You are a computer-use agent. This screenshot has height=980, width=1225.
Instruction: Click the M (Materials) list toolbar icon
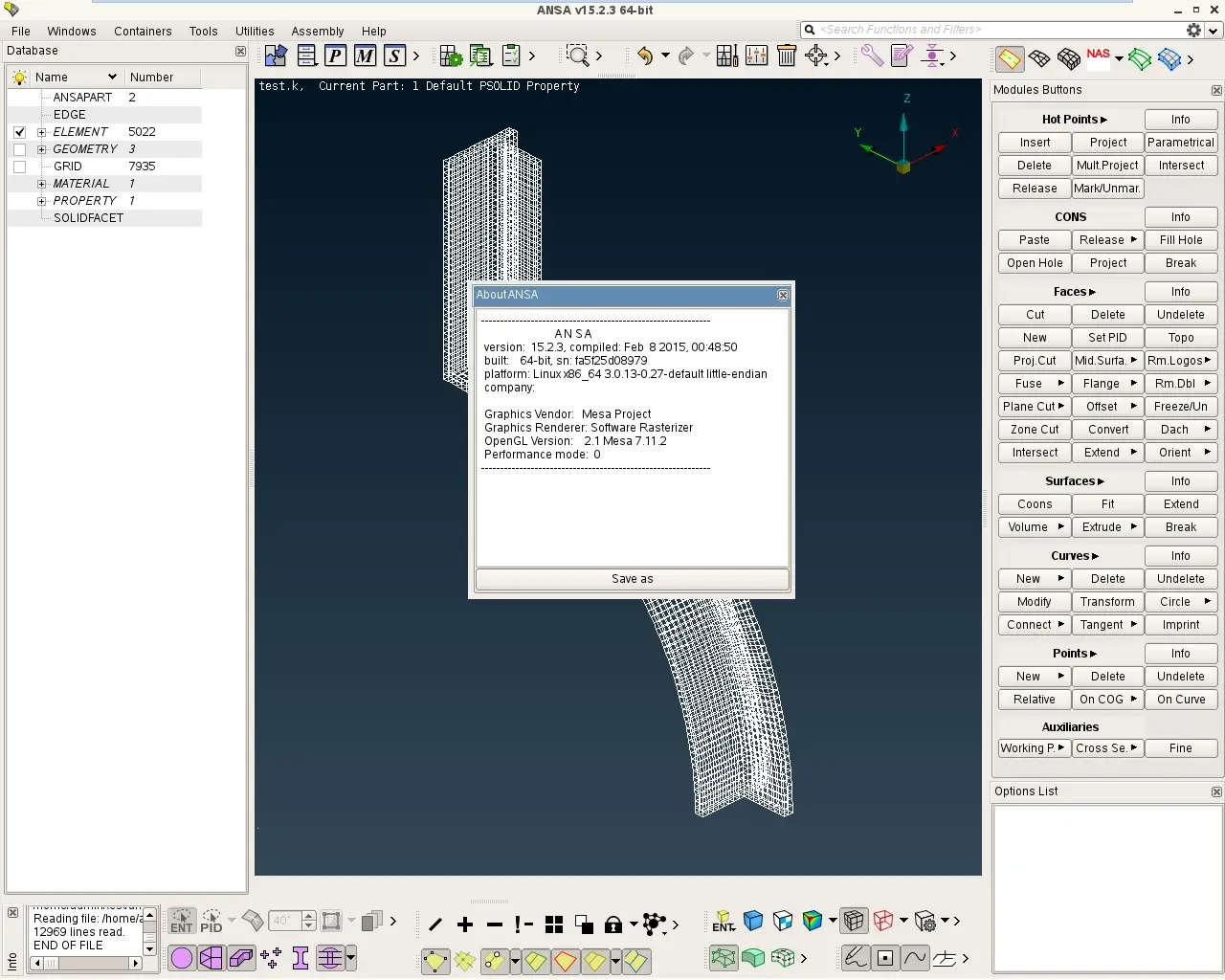[365, 56]
